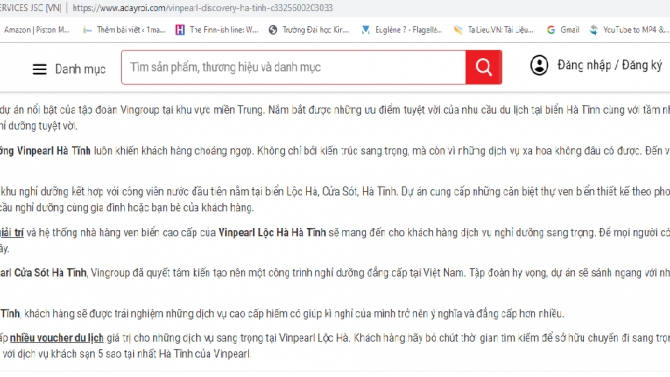Viewport: 670px width, 377px height.
Task: Open the Trường Đại học bookmark
Action: click(309, 30)
